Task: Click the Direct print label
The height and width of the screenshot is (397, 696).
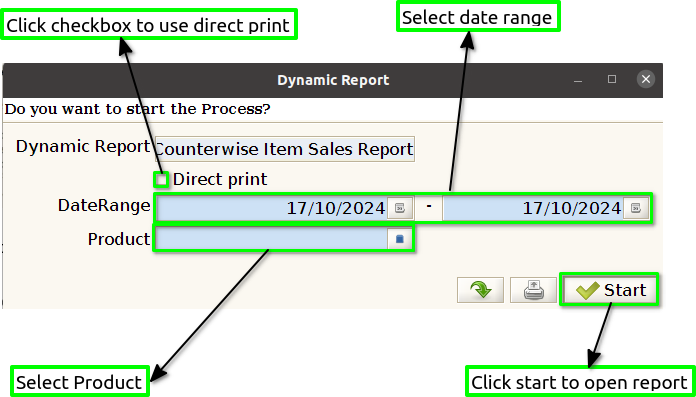Action: (220, 179)
